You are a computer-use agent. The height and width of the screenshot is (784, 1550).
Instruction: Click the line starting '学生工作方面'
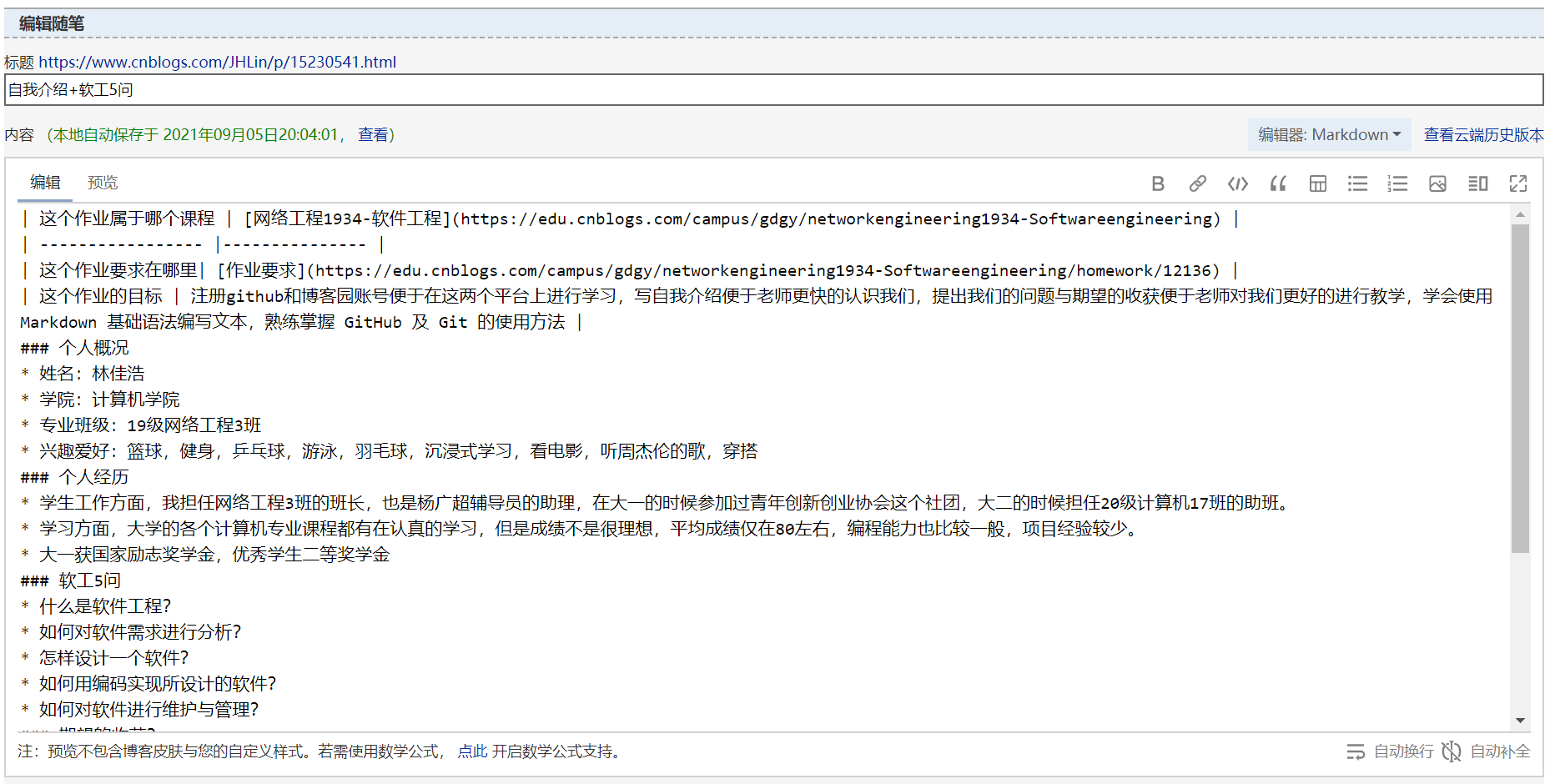pyautogui.click(x=657, y=503)
